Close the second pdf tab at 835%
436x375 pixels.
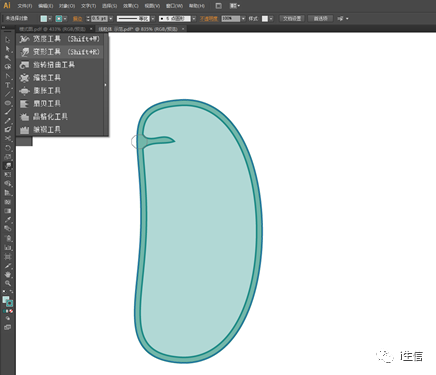(x=183, y=29)
